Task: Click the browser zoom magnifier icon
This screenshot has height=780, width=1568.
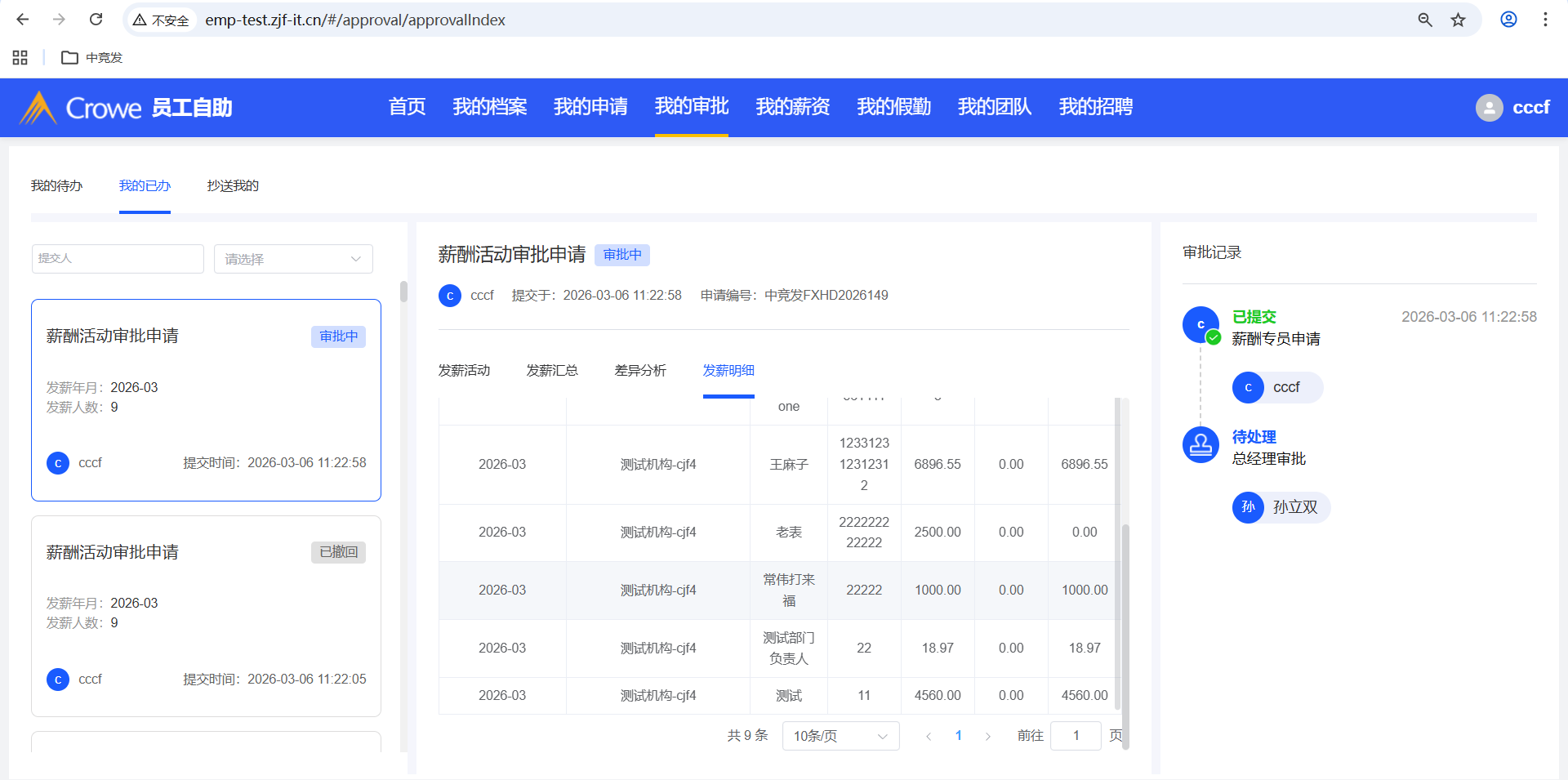Action: (1425, 20)
